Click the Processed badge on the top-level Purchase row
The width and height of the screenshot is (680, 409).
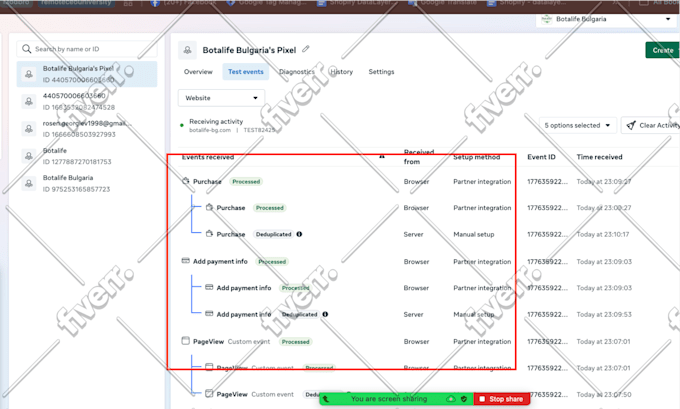click(246, 182)
